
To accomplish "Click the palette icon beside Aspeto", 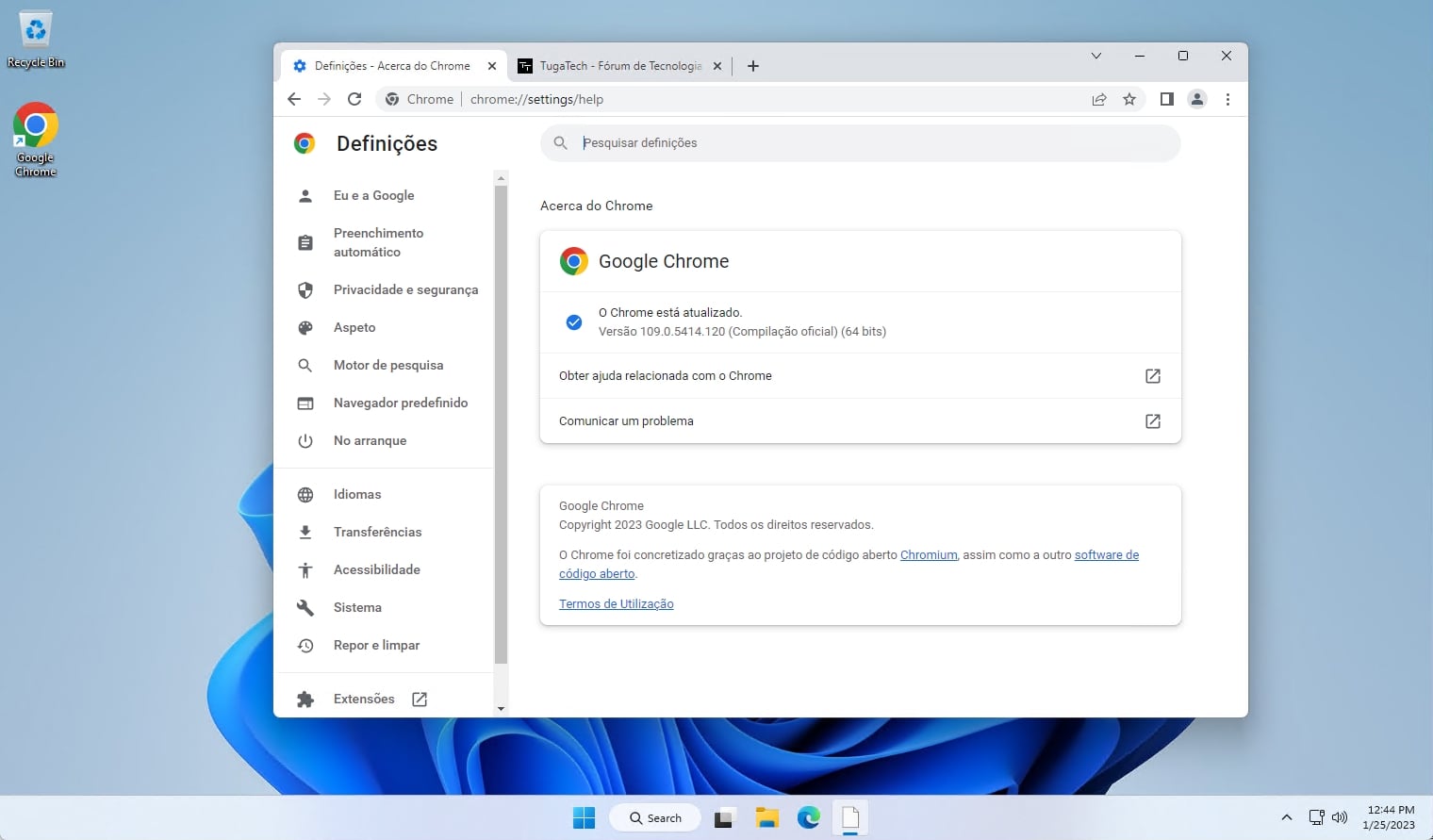I will [305, 327].
